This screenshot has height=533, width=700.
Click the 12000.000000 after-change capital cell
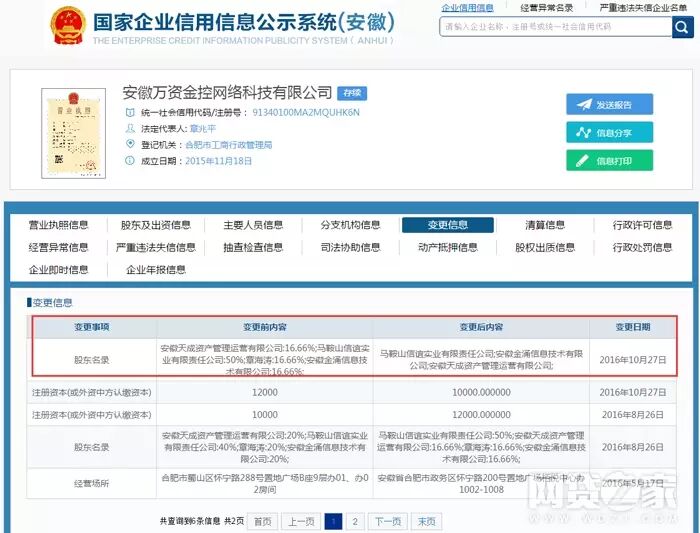point(481,415)
